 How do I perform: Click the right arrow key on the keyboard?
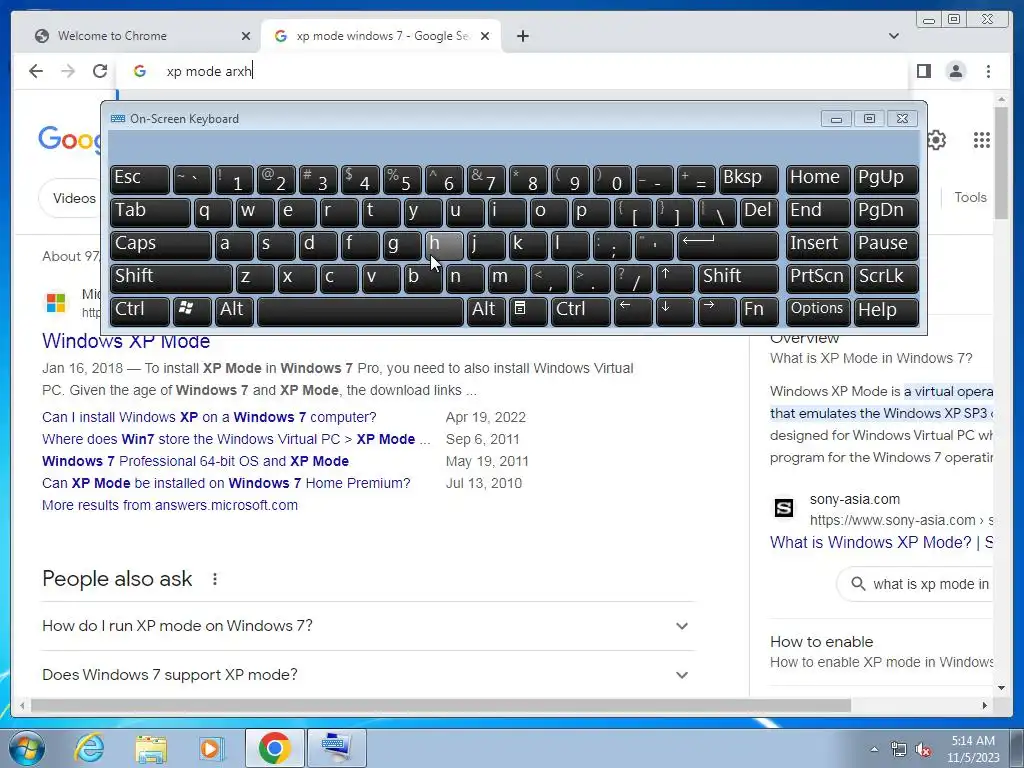pyautogui.click(x=716, y=310)
